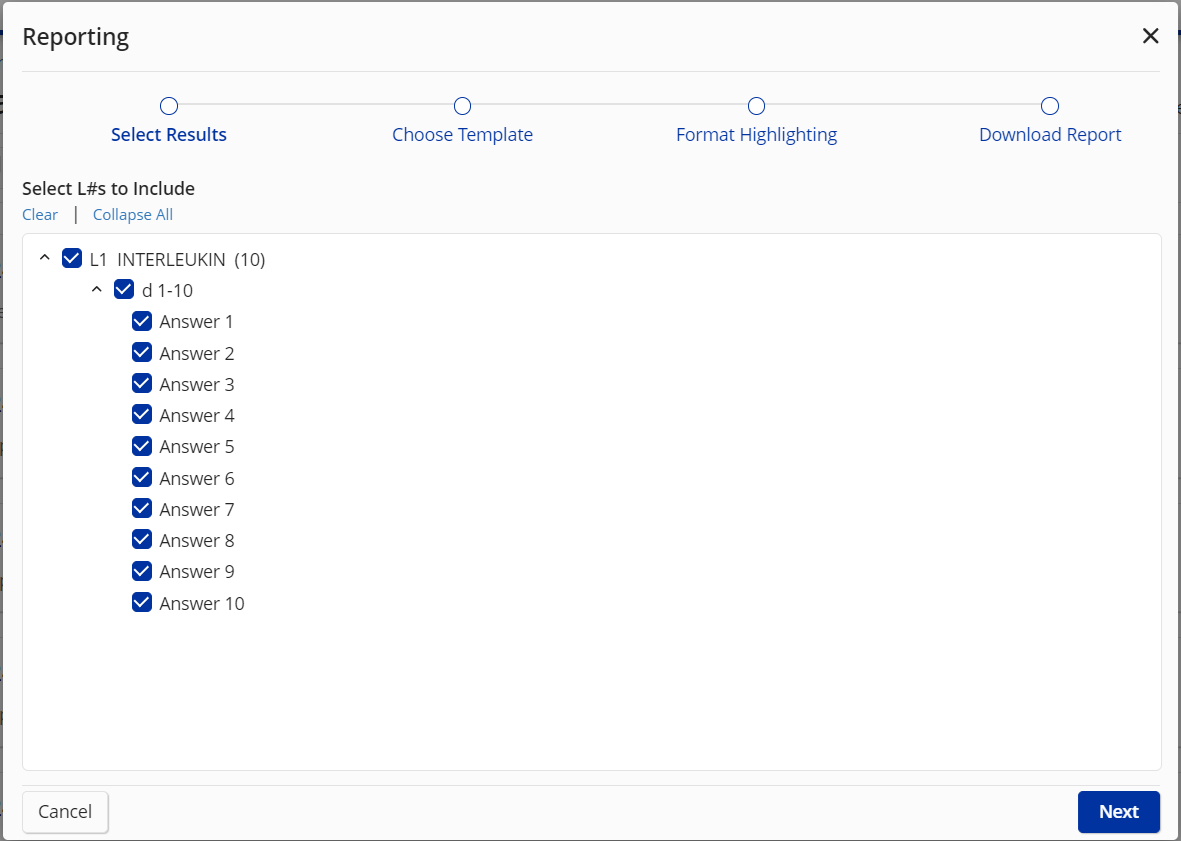
Task: Collapse the d 1-10 subgroup
Action: coord(97,290)
